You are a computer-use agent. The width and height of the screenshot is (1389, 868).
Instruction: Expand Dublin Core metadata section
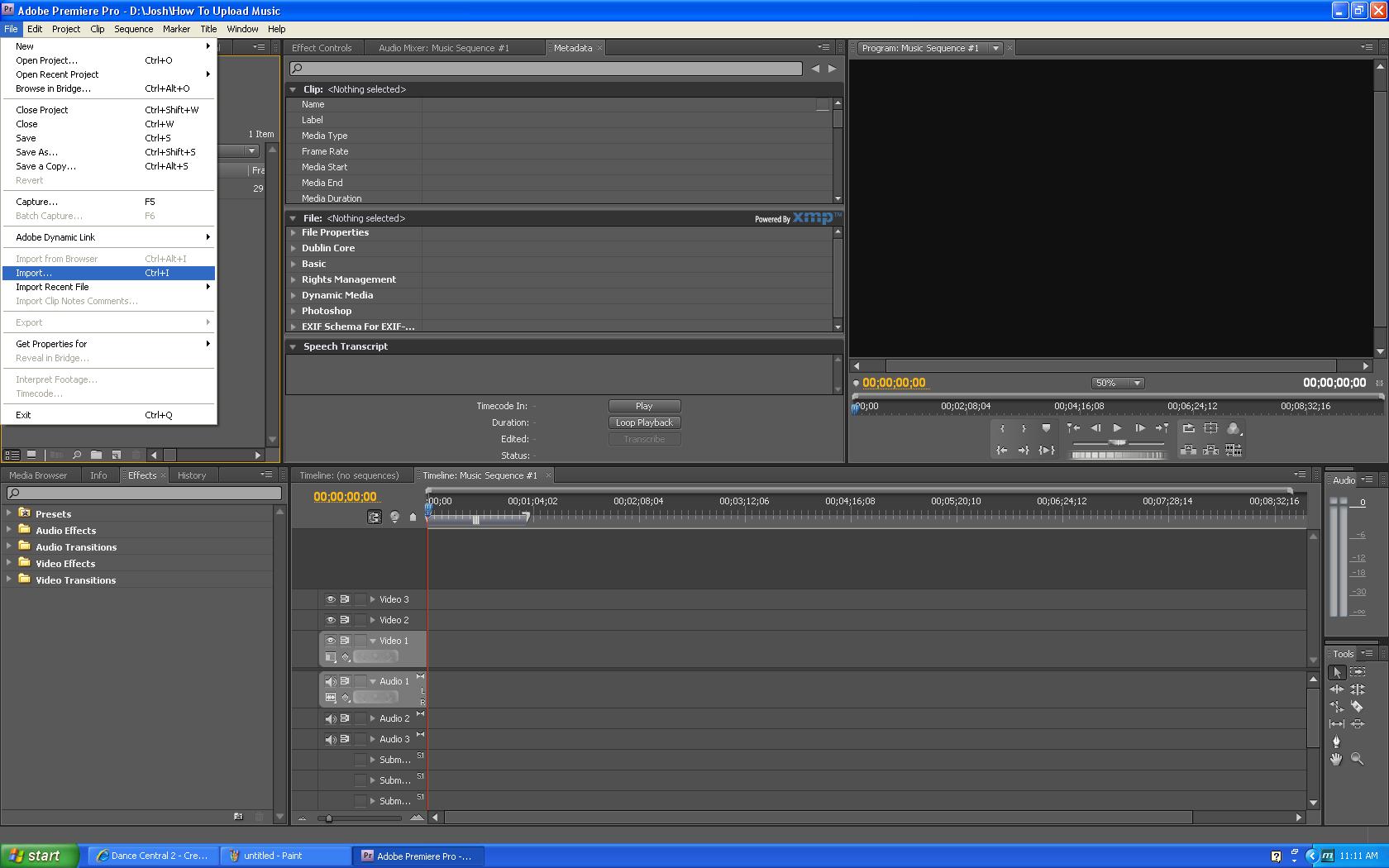(294, 248)
